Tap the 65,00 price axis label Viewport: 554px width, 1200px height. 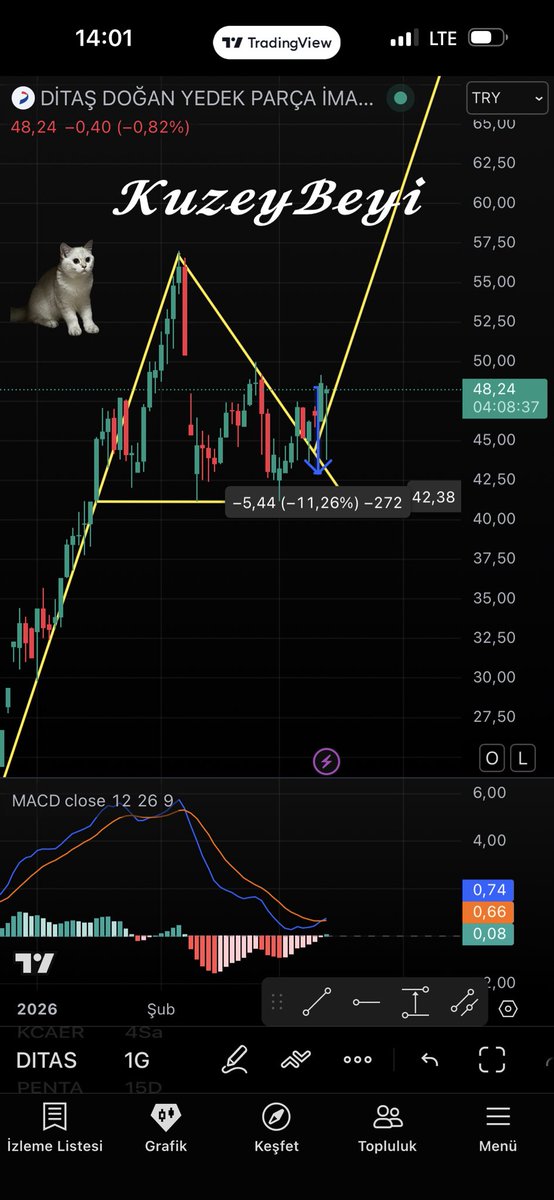click(x=492, y=123)
